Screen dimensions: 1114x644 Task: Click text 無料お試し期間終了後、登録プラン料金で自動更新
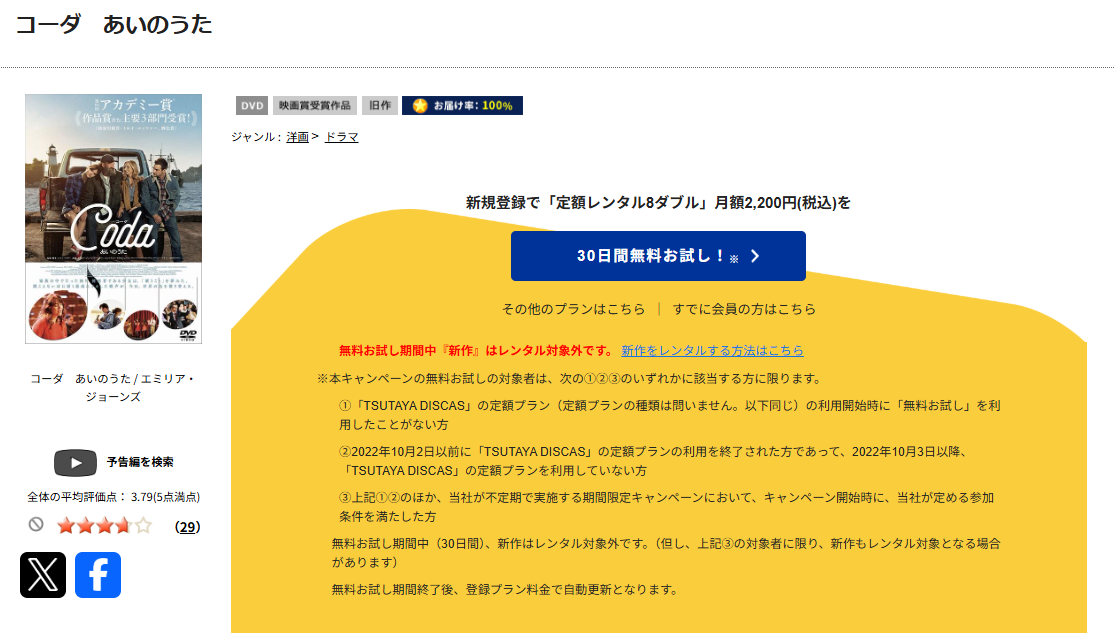tap(506, 589)
